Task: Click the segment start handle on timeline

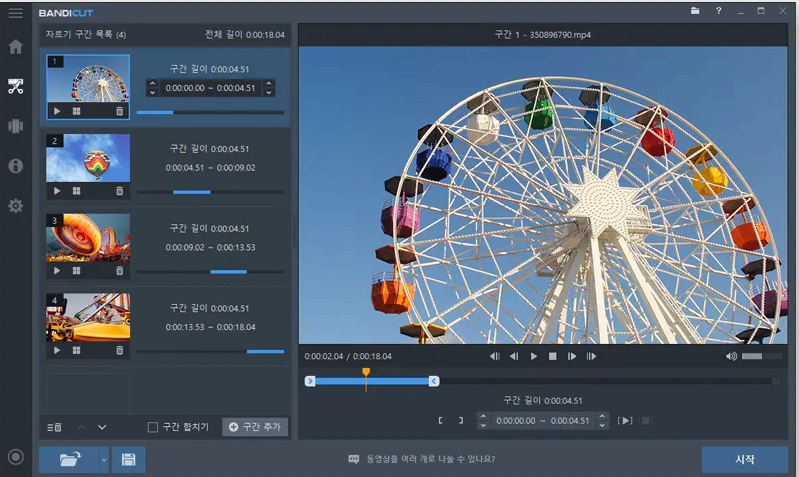Action: click(310, 381)
